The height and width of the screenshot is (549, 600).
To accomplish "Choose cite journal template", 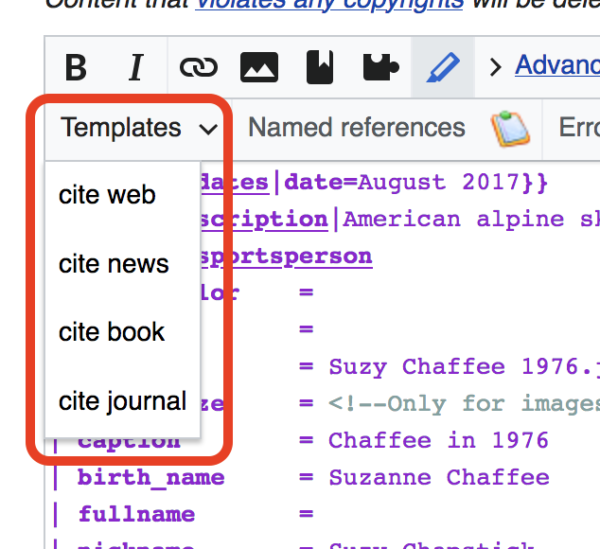I will 122,401.
